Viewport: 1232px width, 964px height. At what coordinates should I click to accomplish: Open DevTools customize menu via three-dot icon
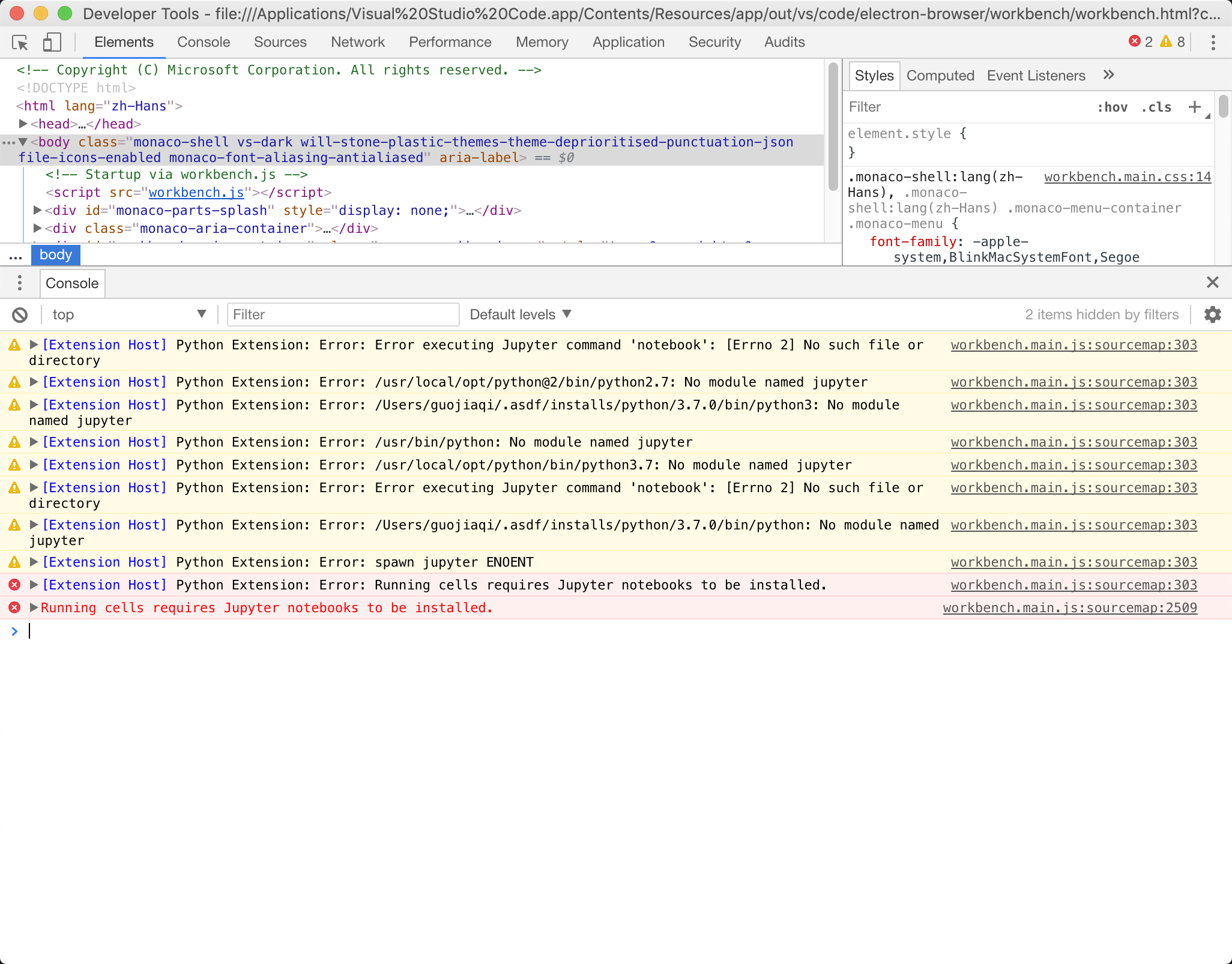pyautogui.click(x=1213, y=42)
